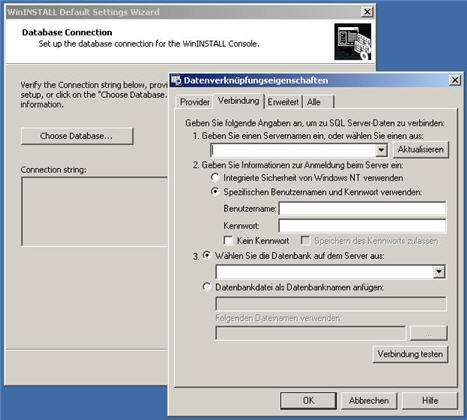
Task: Open the Erweitert tab
Action: (x=283, y=102)
